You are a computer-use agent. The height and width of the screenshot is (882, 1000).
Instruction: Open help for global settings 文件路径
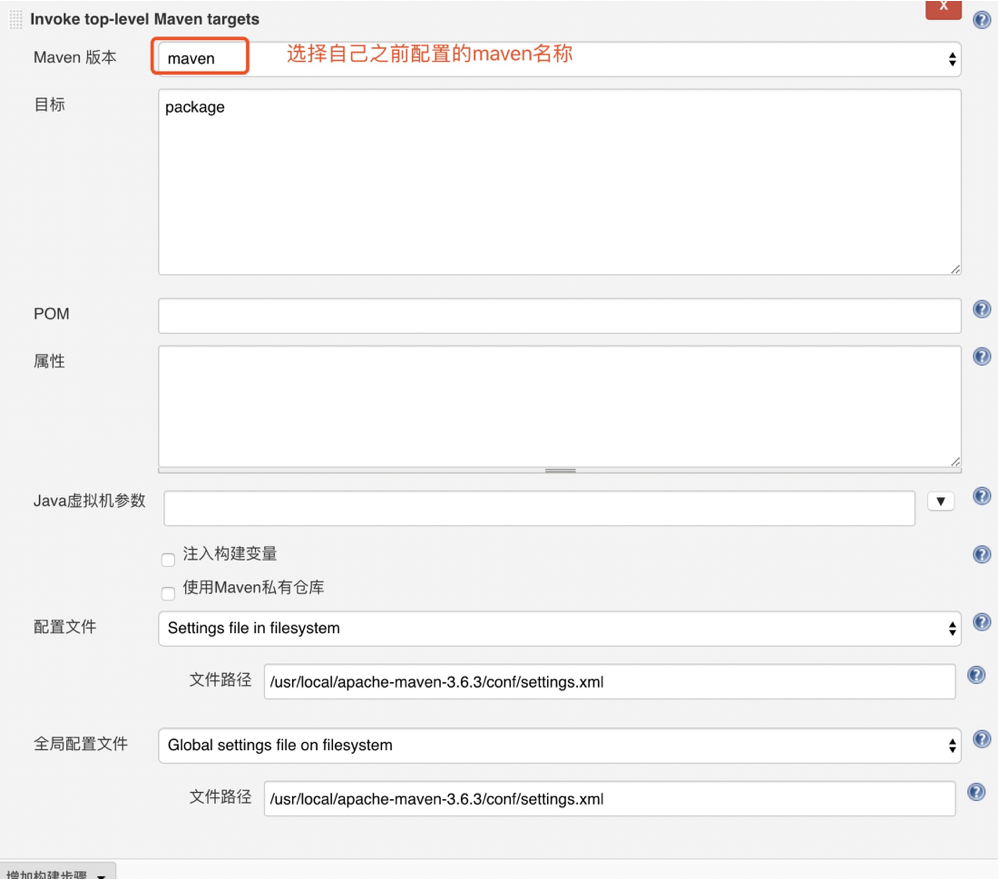click(978, 793)
